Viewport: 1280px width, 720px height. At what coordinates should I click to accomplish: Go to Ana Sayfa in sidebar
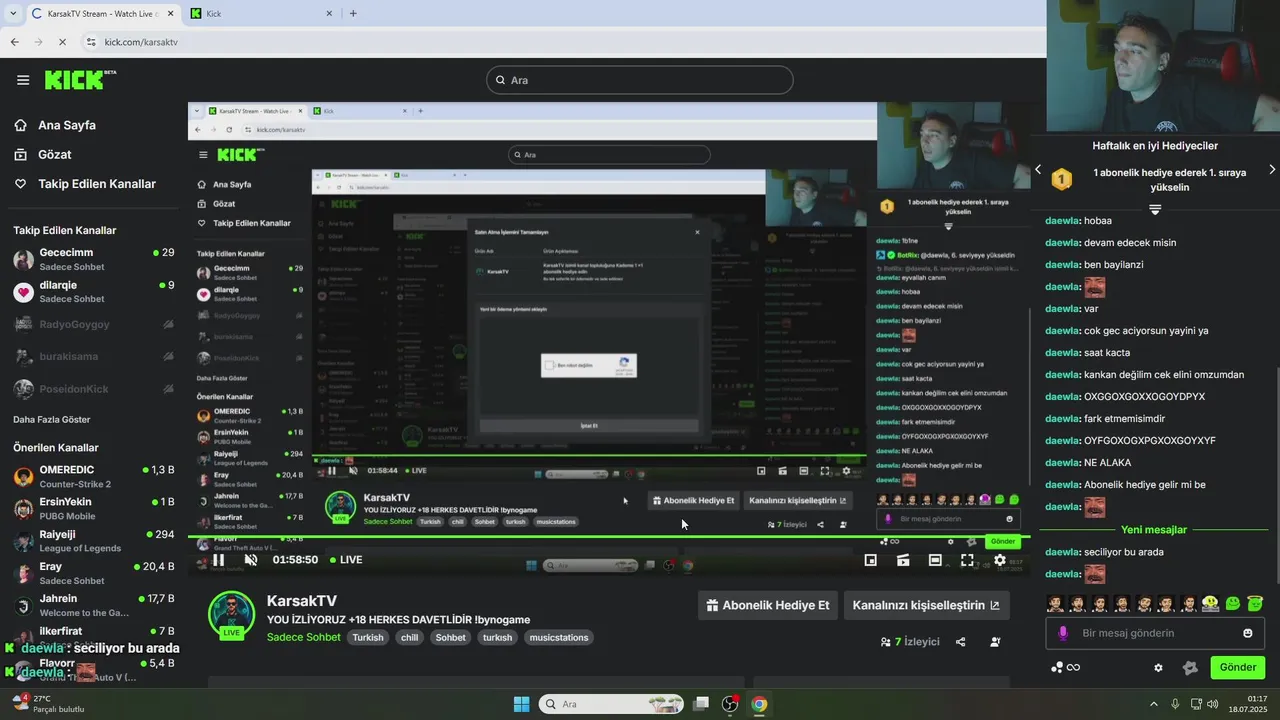click(x=66, y=125)
